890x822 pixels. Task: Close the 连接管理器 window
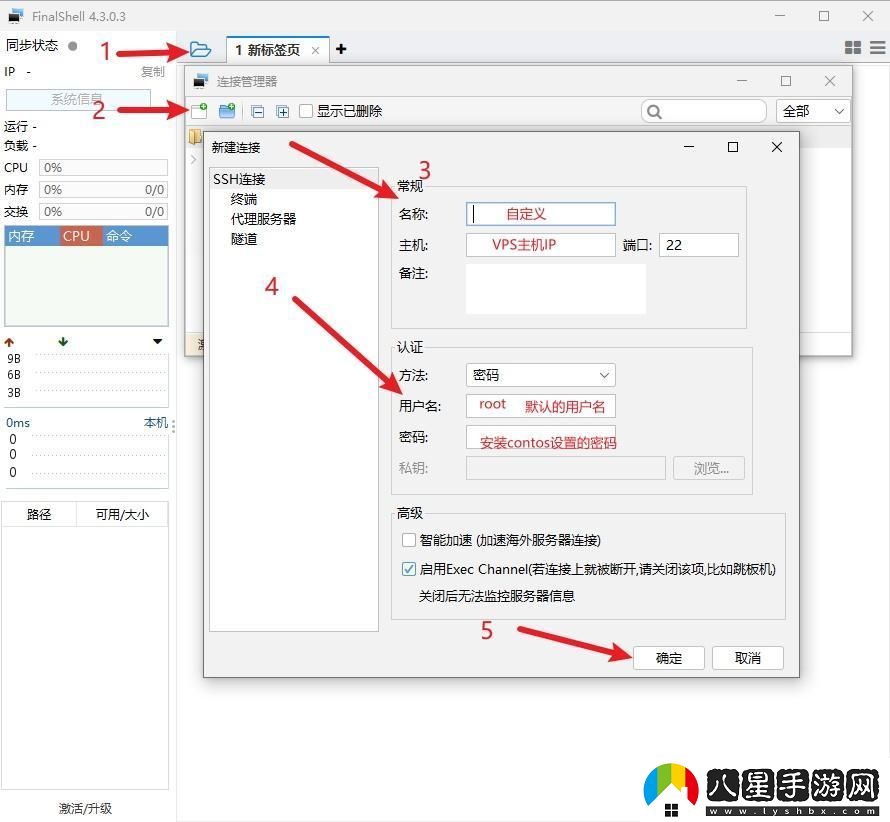[x=830, y=81]
